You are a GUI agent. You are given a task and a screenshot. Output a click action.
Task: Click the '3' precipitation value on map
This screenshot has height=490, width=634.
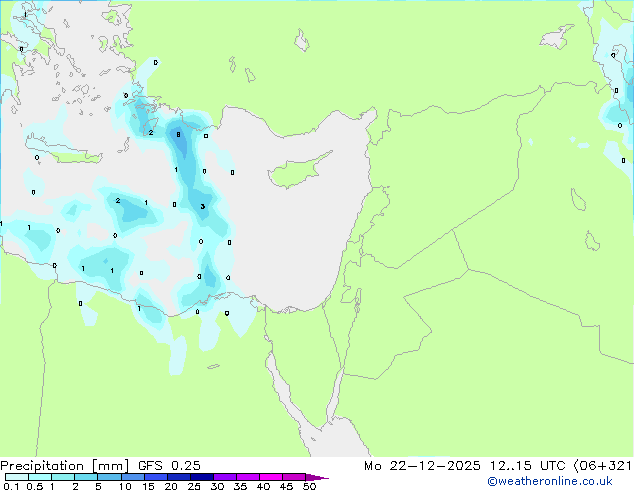(203, 207)
